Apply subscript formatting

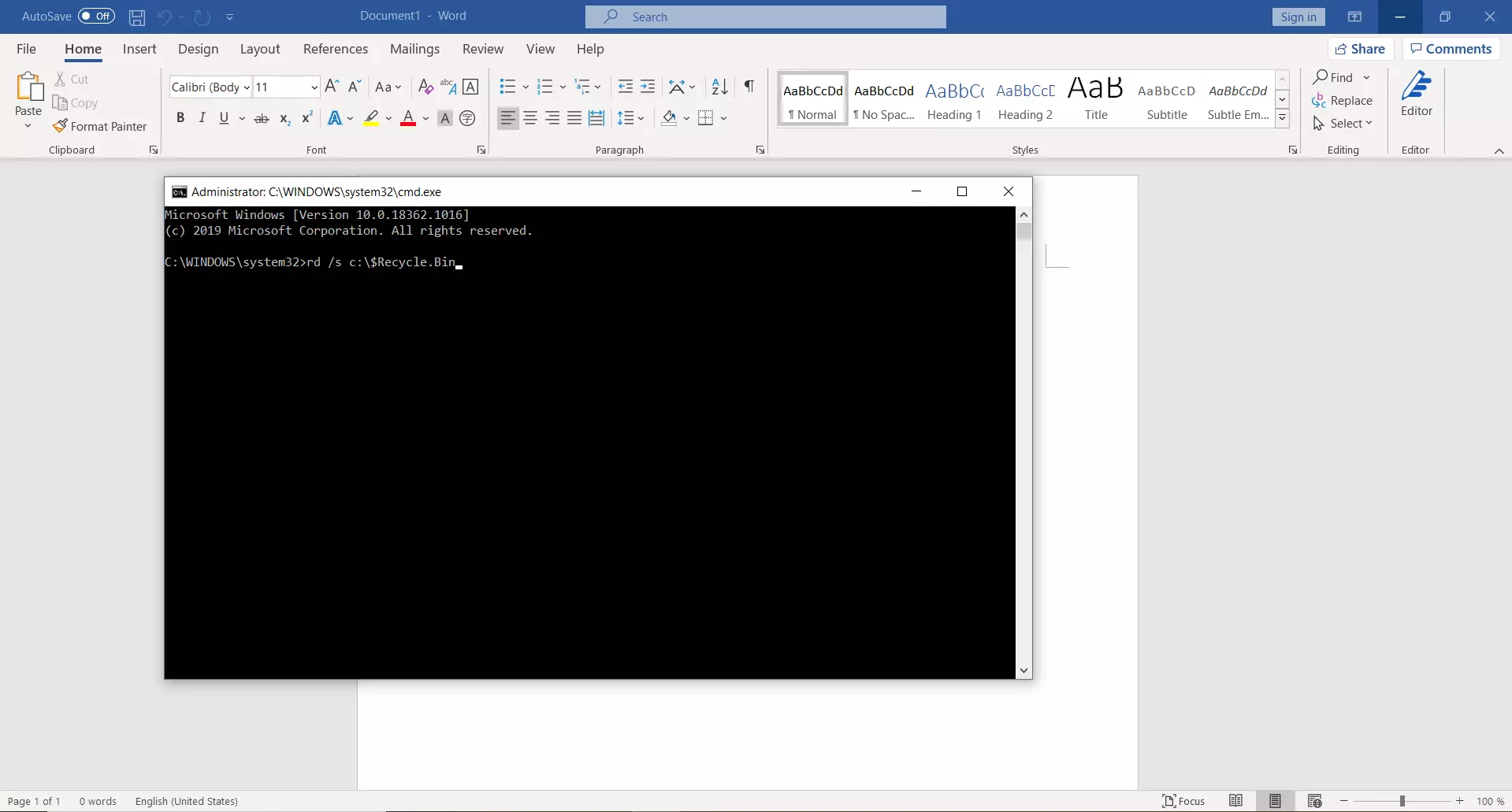coord(285,118)
